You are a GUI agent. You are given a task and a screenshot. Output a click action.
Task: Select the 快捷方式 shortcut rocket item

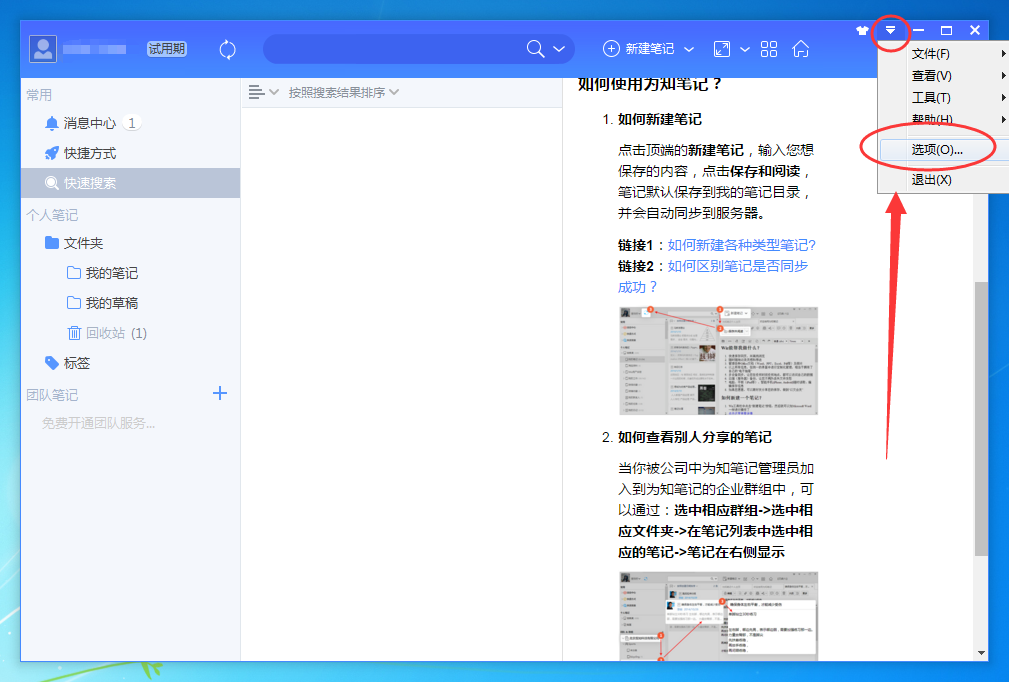pyautogui.click(x=90, y=152)
